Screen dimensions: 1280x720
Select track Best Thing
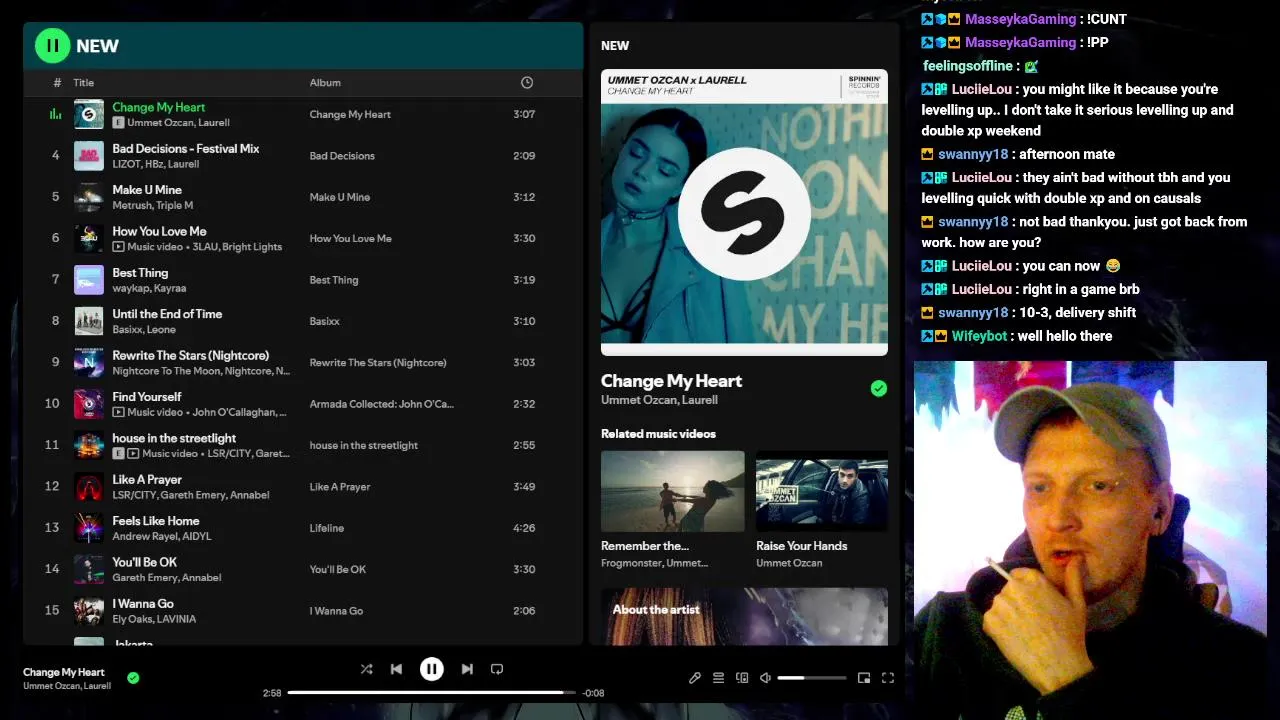click(140, 273)
